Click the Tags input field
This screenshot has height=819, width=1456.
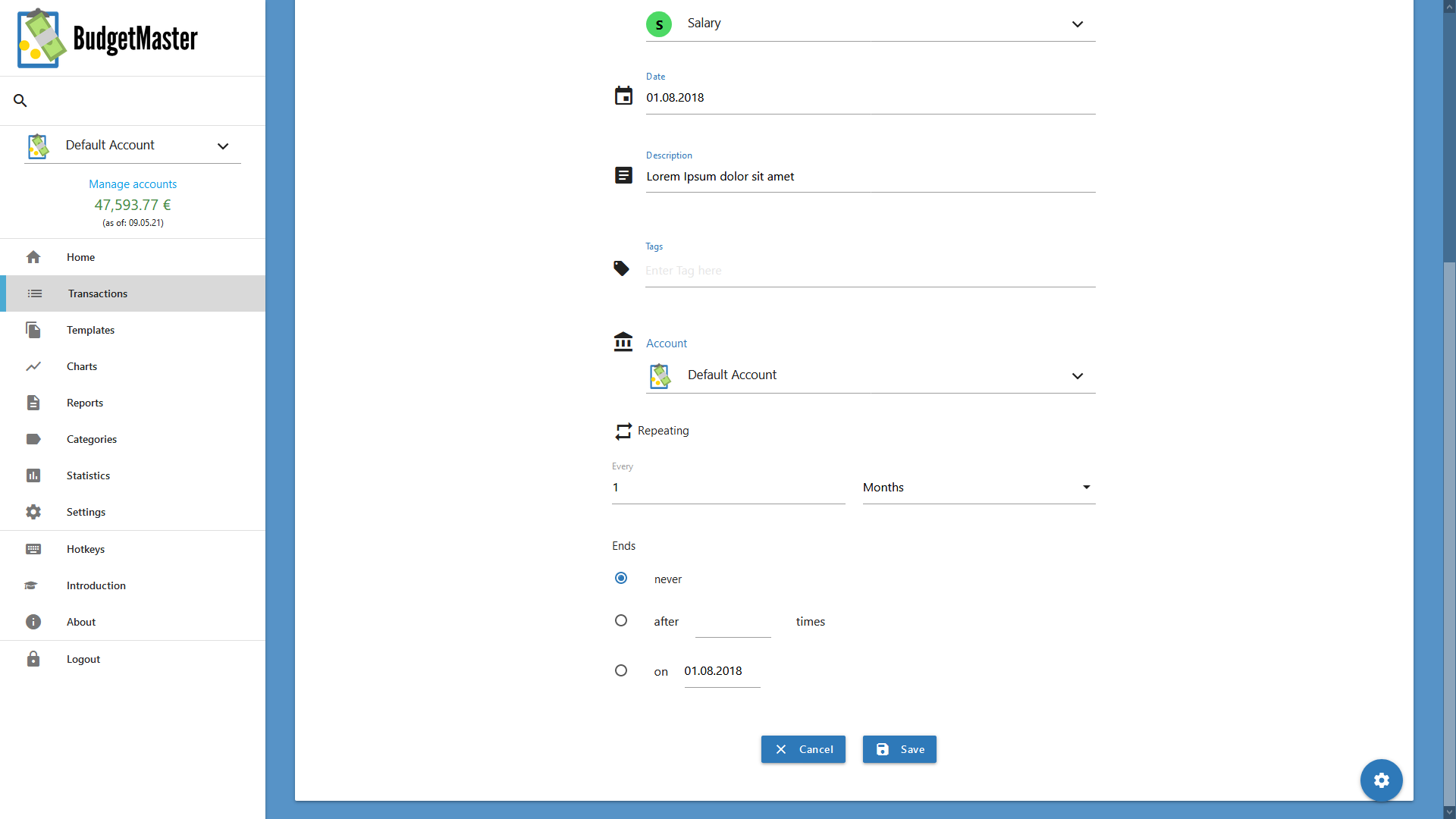point(871,271)
